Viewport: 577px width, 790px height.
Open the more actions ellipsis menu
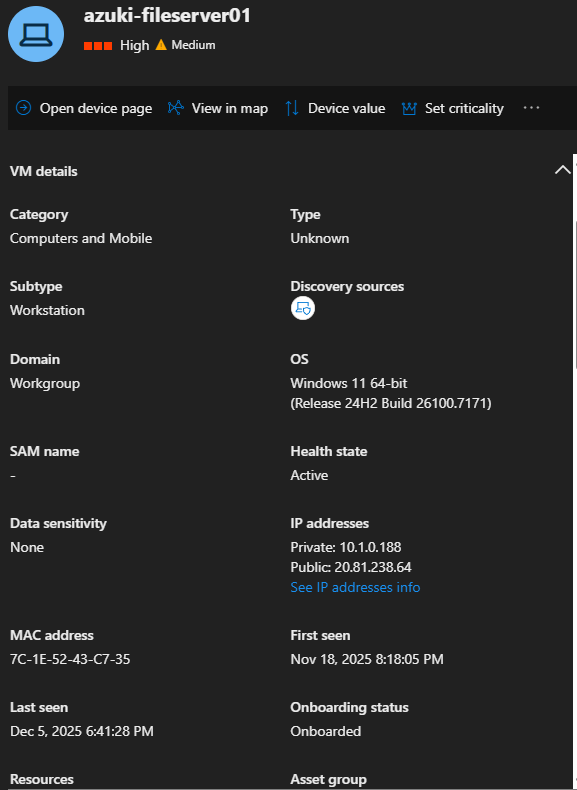(531, 108)
